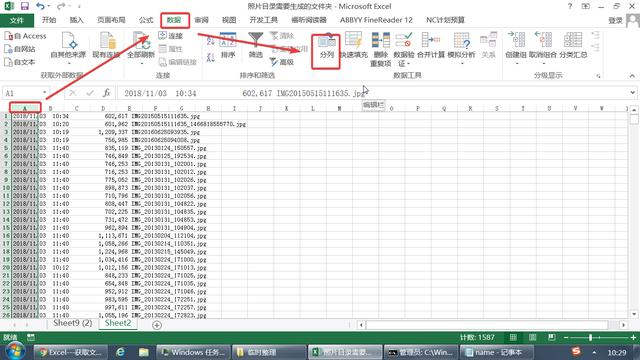The width and height of the screenshot is (640, 360).
Task: Import data from a text file (自文本)
Action: click(20, 62)
